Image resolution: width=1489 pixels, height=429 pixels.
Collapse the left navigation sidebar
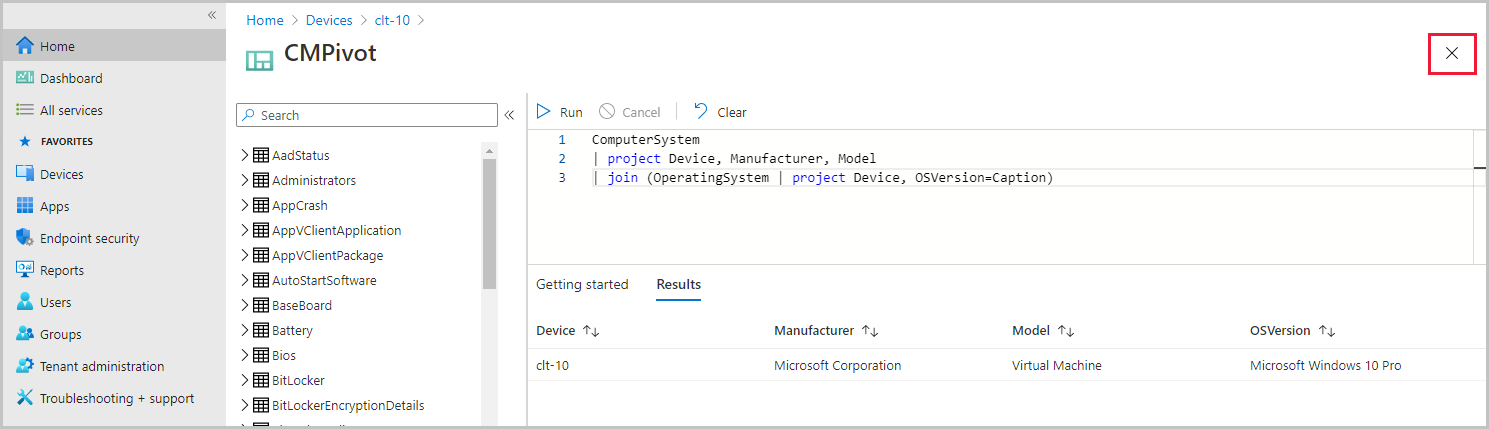pos(212,15)
